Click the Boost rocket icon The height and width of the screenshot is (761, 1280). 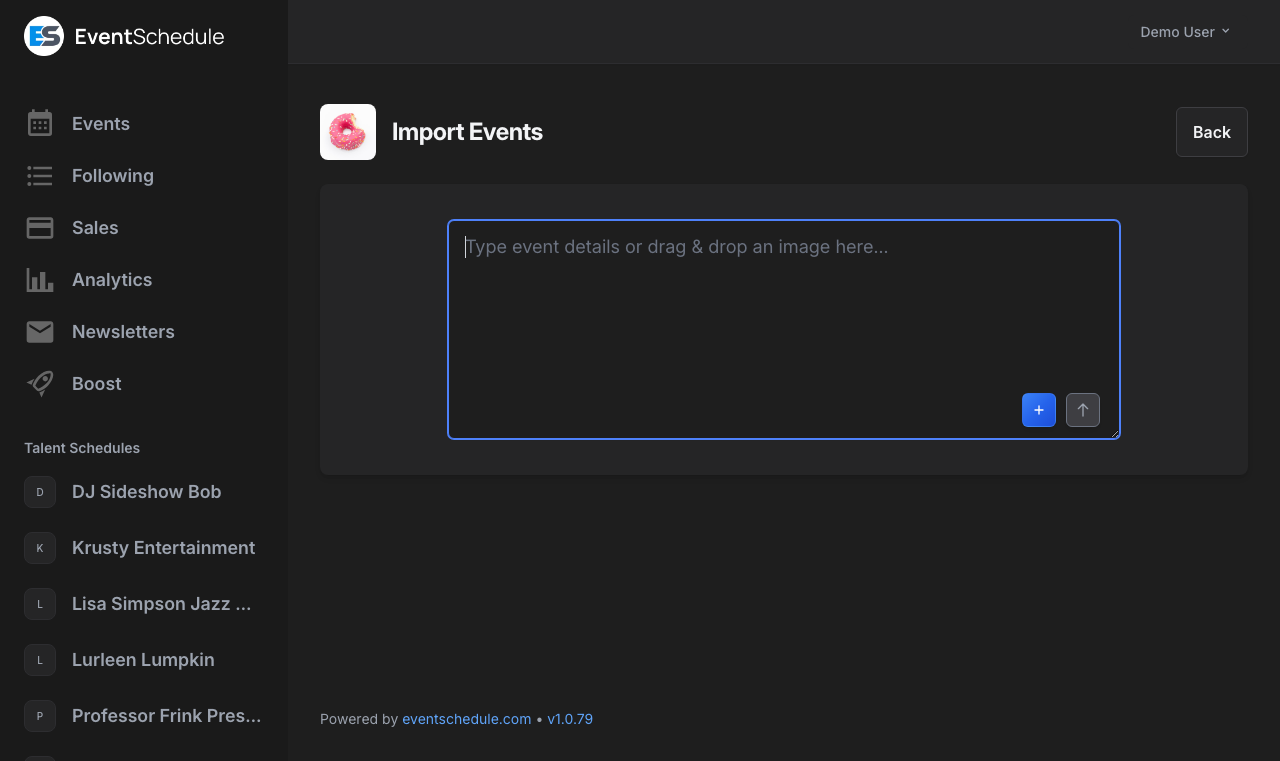coord(39,383)
